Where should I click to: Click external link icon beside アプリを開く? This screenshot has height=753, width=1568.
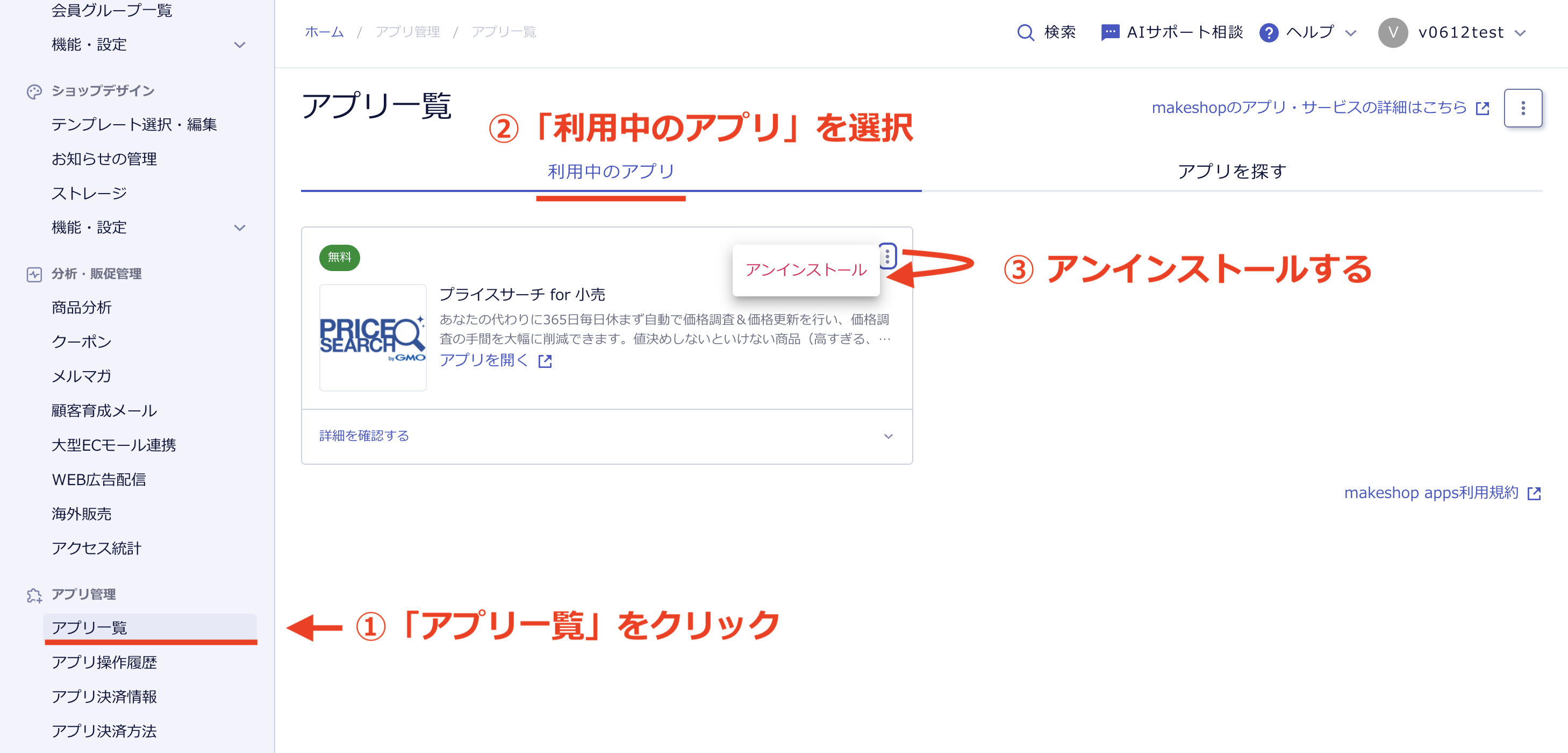click(545, 361)
